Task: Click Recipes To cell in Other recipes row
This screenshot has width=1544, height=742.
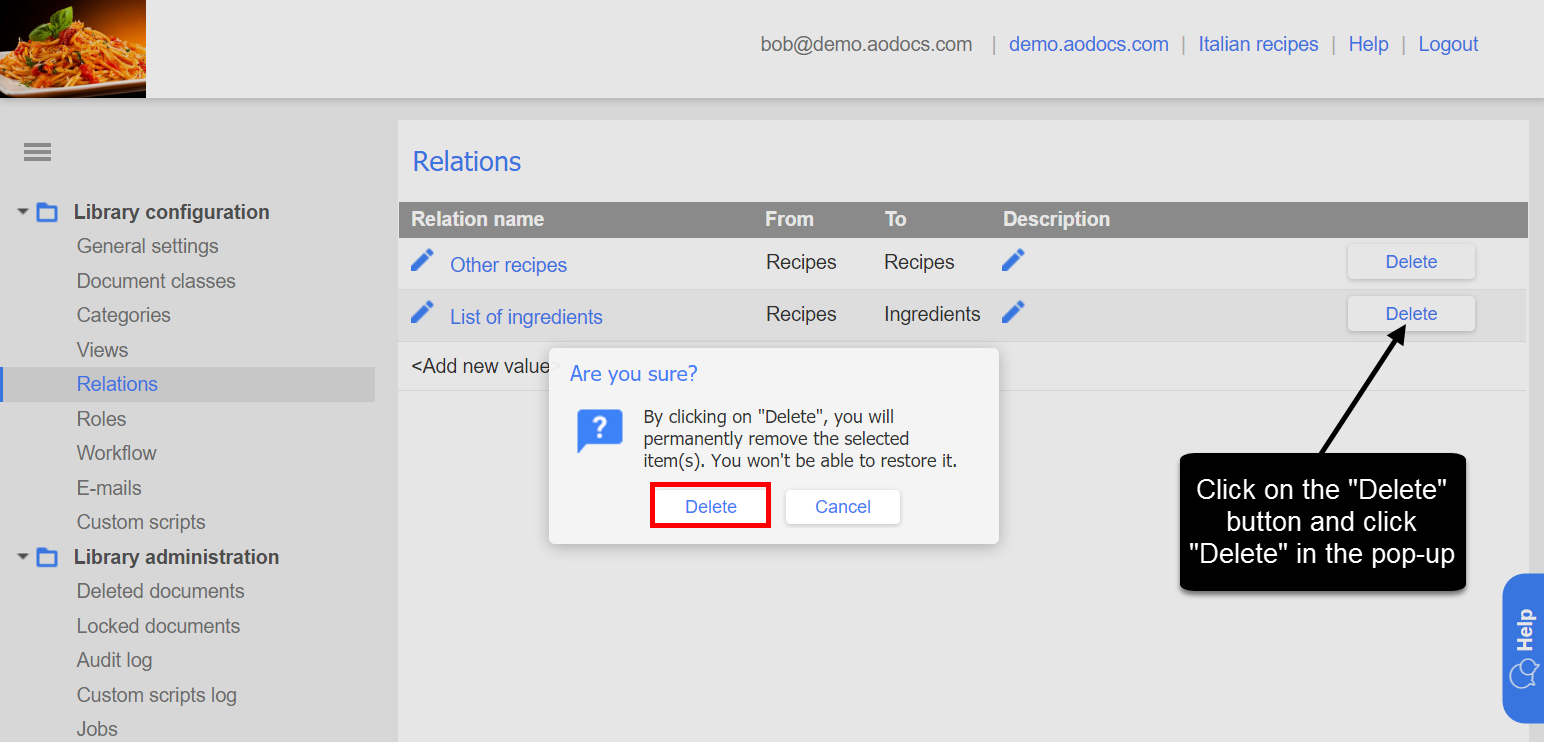Action: pos(919,262)
